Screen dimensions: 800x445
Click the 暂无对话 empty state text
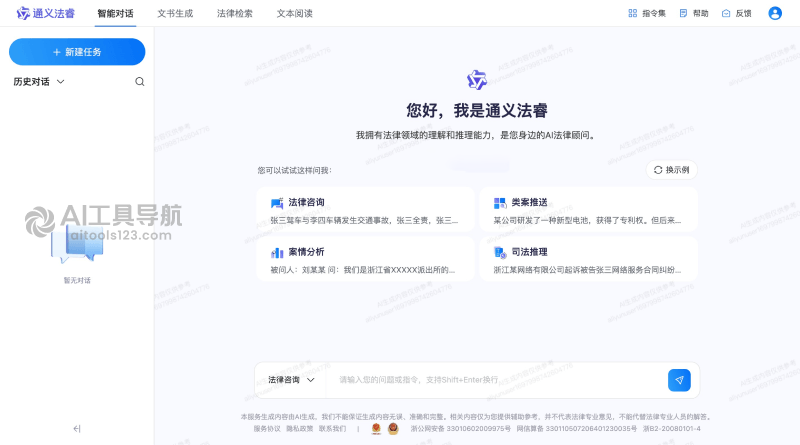tap(77, 280)
